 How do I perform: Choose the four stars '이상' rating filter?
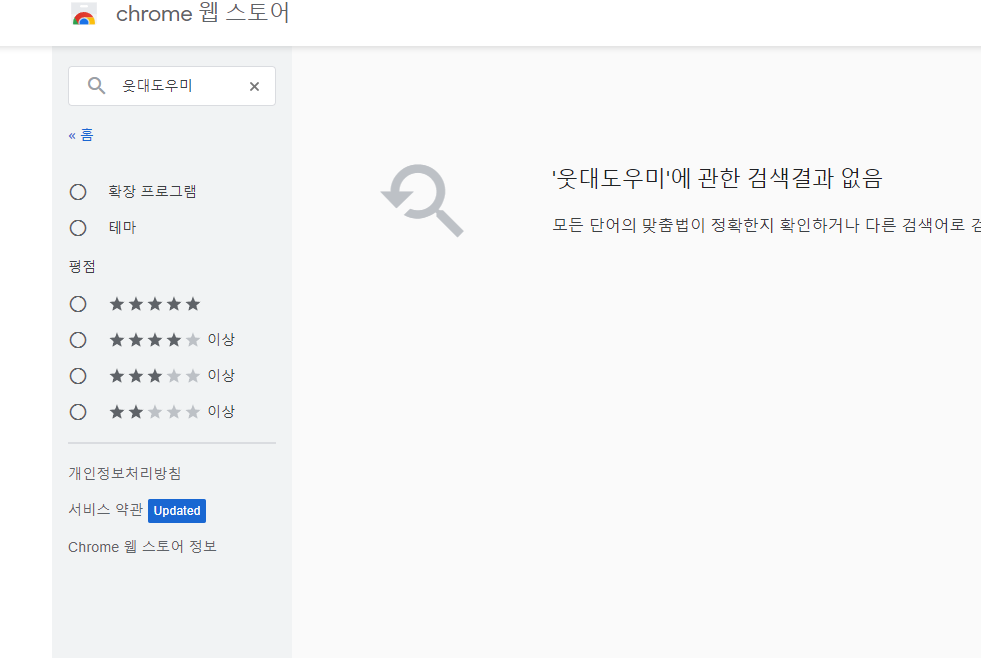click(78, 340)
